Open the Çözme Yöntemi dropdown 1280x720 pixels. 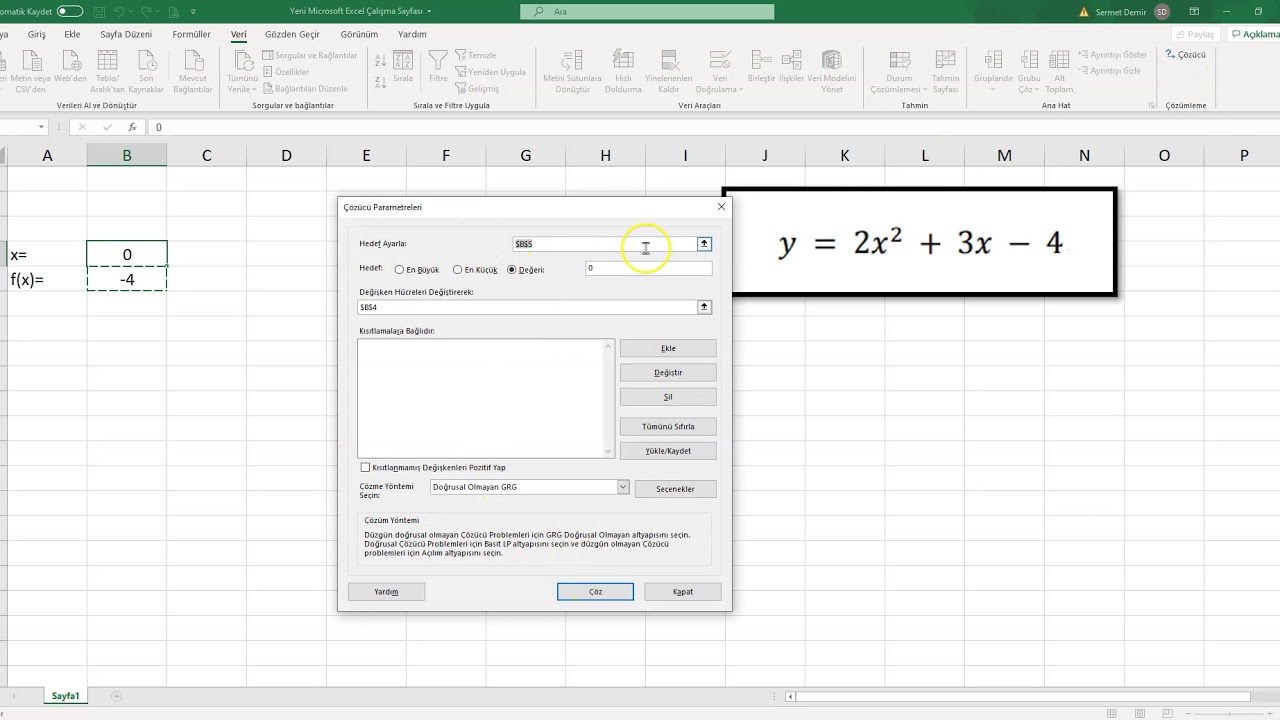pos(623,488)
